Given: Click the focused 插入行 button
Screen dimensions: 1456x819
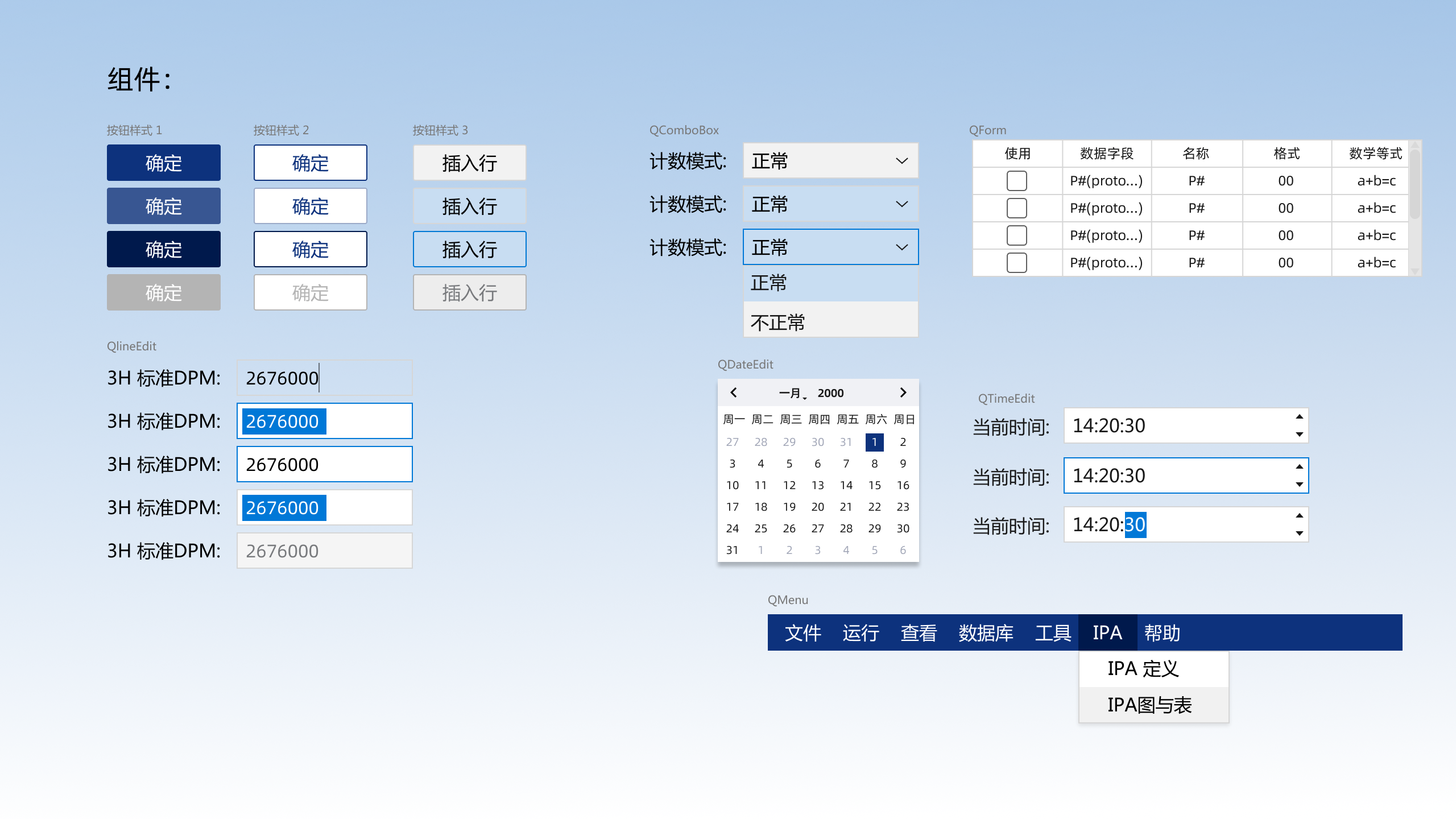Looking at the screenshot, I should click(469, 249).
